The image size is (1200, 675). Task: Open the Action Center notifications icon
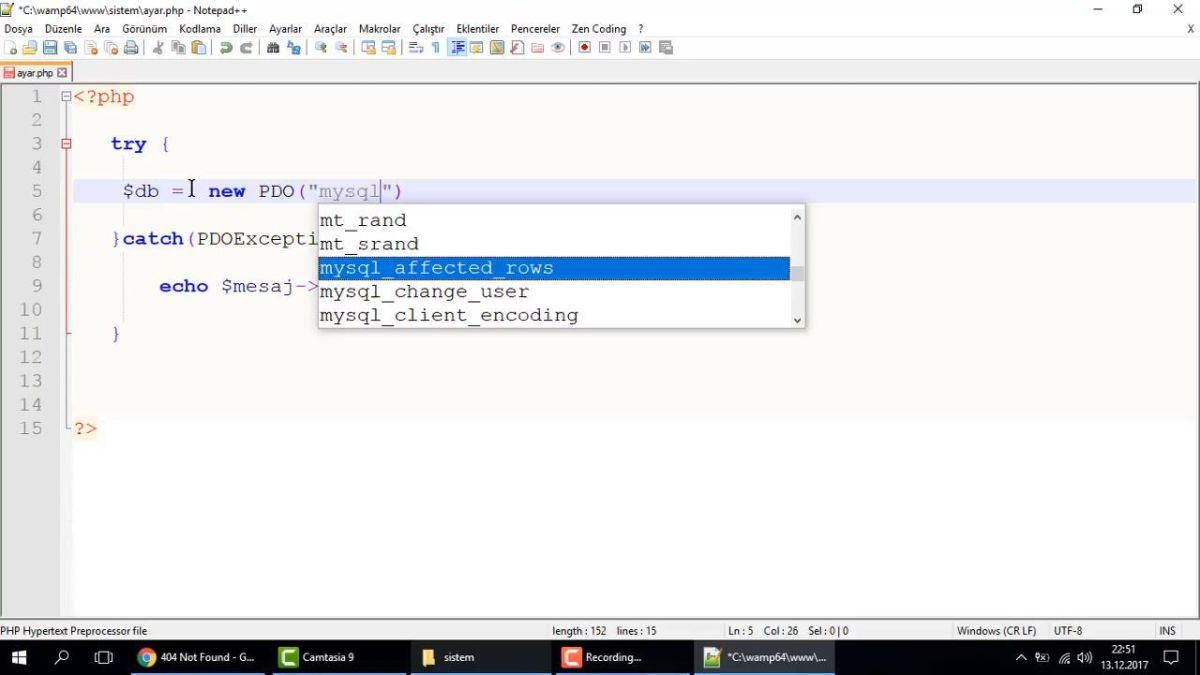[1171, 658]
